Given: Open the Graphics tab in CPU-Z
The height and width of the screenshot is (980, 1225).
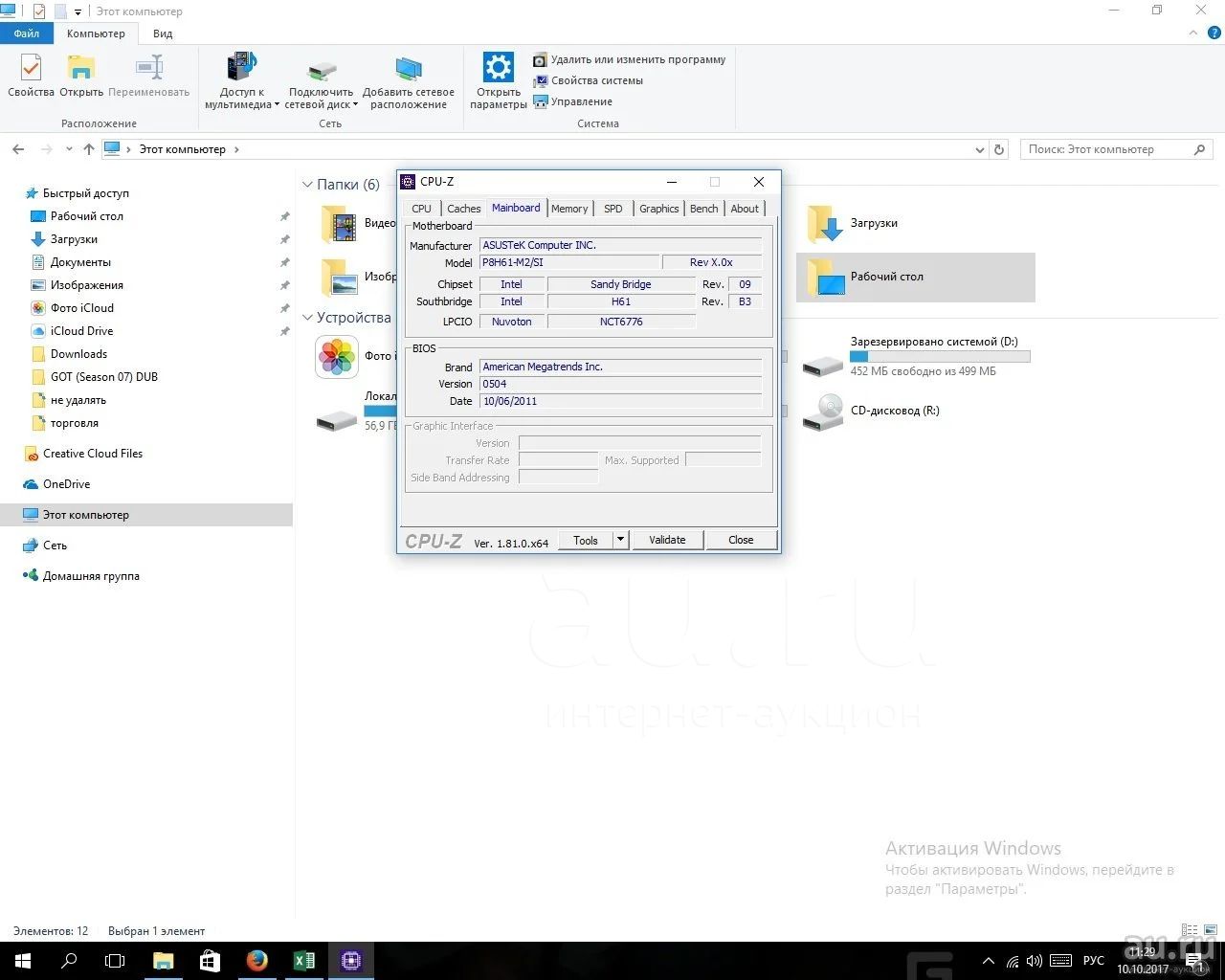Looking at the screenshot, I should pyautogui.click(x=659, y=209).
